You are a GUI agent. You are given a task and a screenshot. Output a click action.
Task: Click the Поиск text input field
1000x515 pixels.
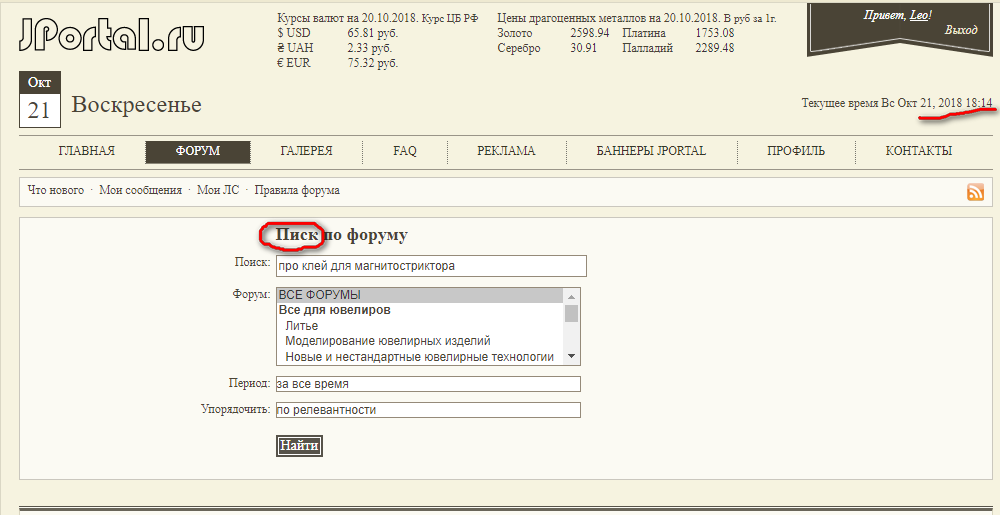431,266
